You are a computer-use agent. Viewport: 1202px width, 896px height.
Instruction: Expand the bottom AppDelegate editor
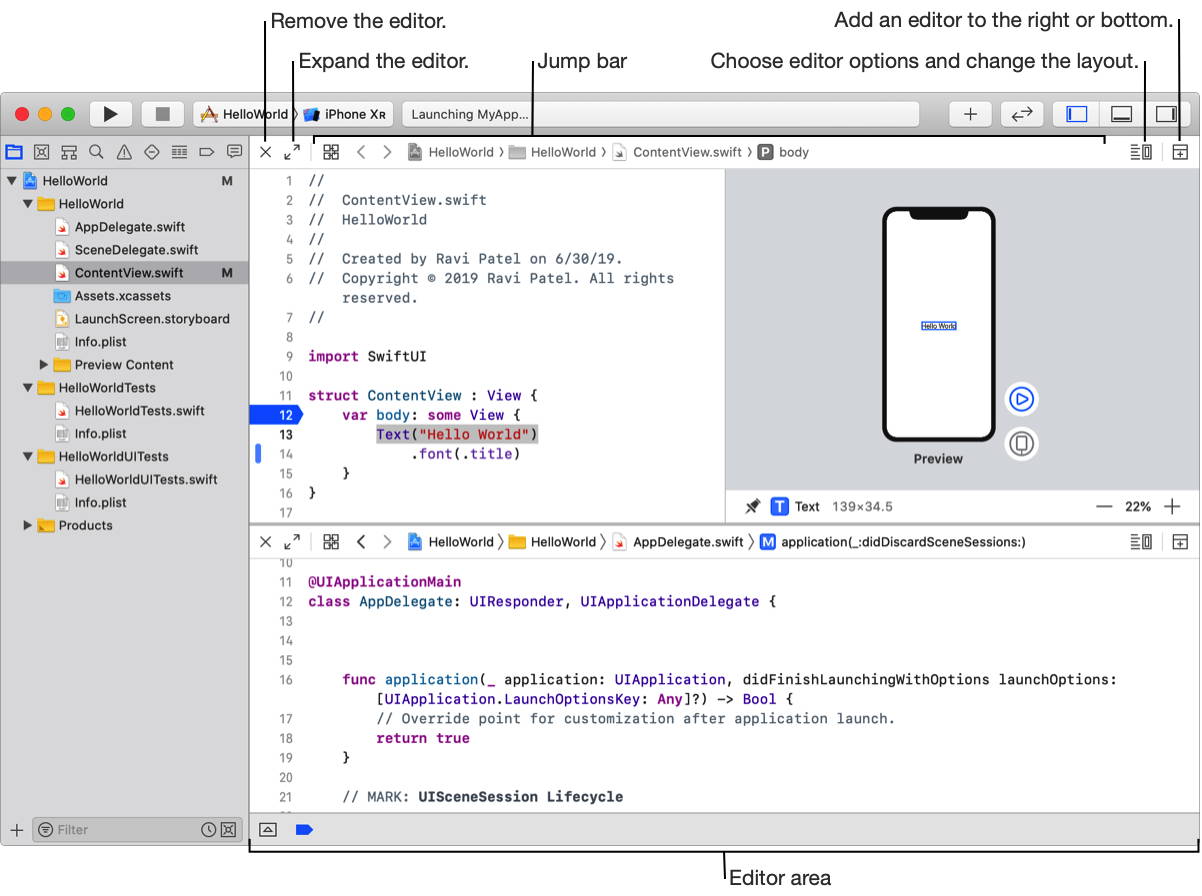tap(292, 542)
